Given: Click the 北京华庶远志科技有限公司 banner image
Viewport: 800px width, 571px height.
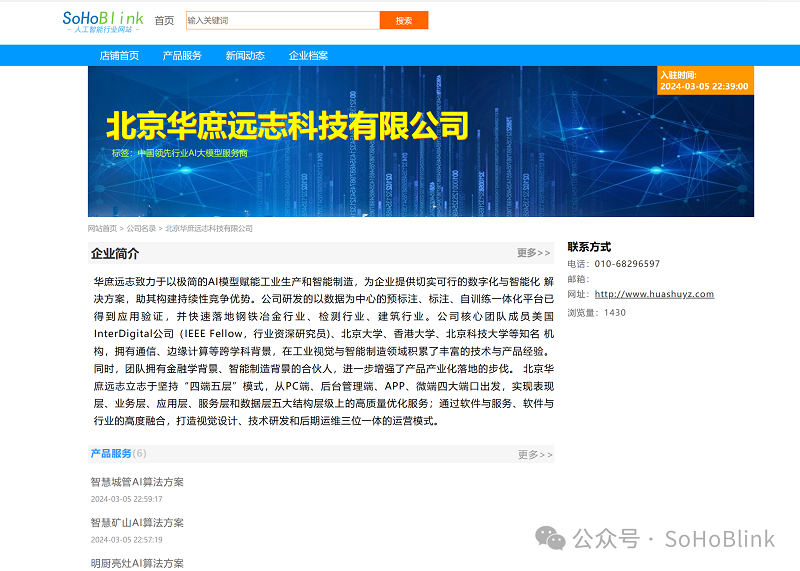Looking at the screenshot, I should click(421, 141).
